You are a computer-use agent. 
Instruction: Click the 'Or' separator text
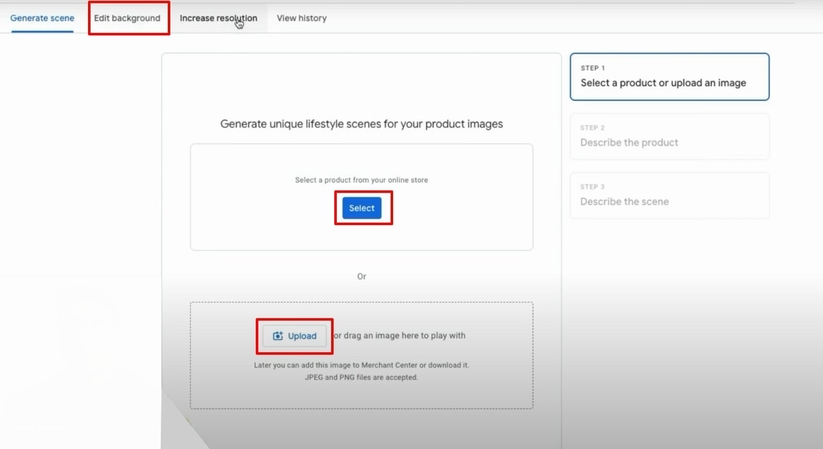pyautogui.click(x=362, y=276)
